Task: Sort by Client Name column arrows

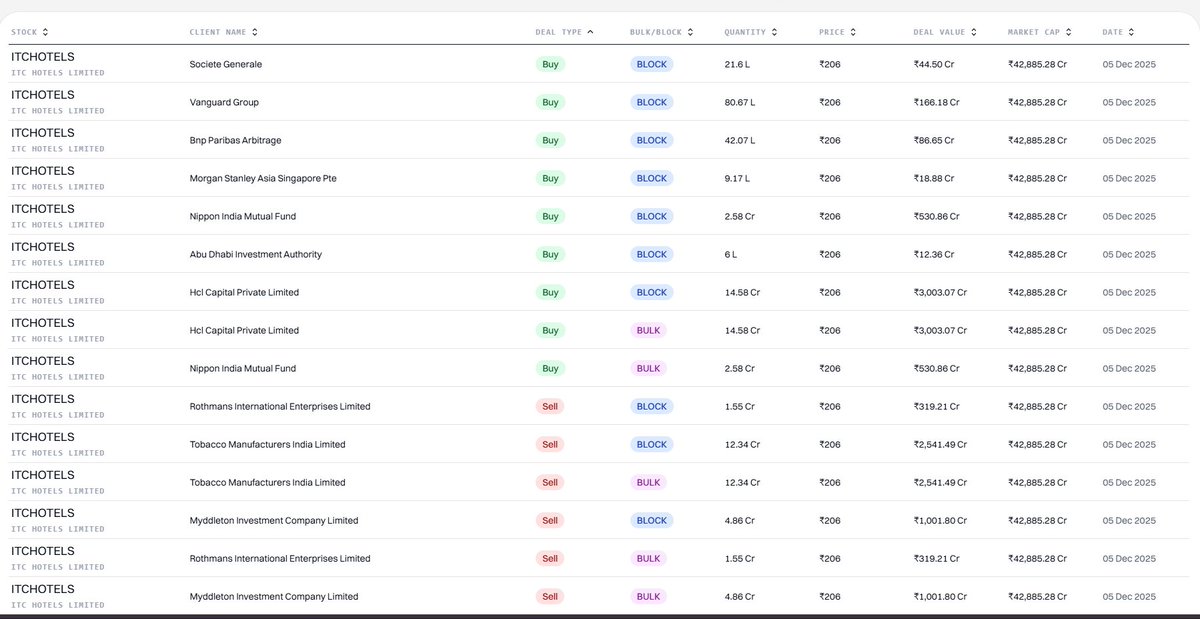Action: (255, 32)
